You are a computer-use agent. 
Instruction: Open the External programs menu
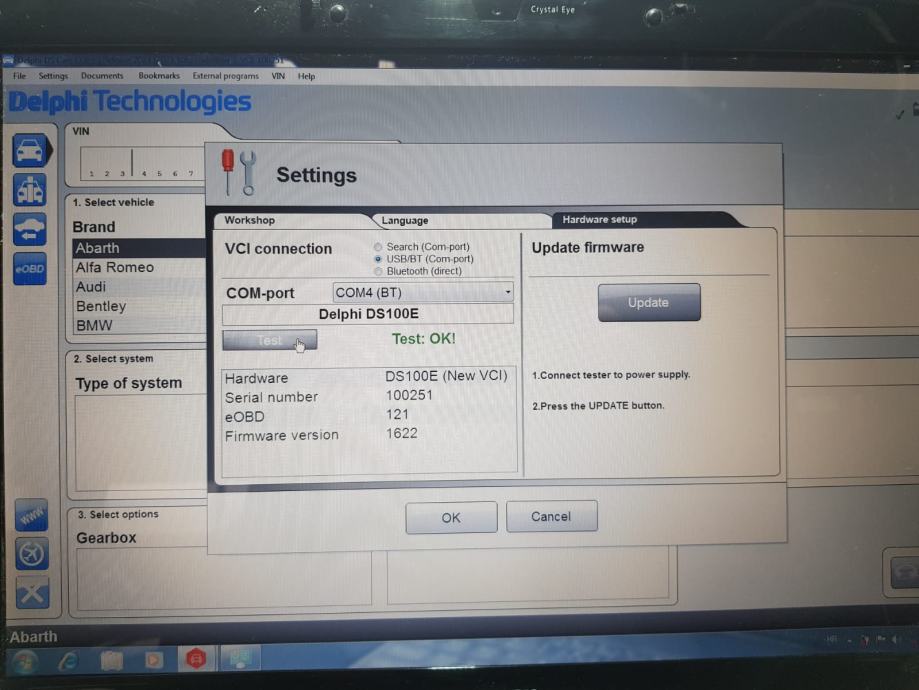tap(226, 76)
